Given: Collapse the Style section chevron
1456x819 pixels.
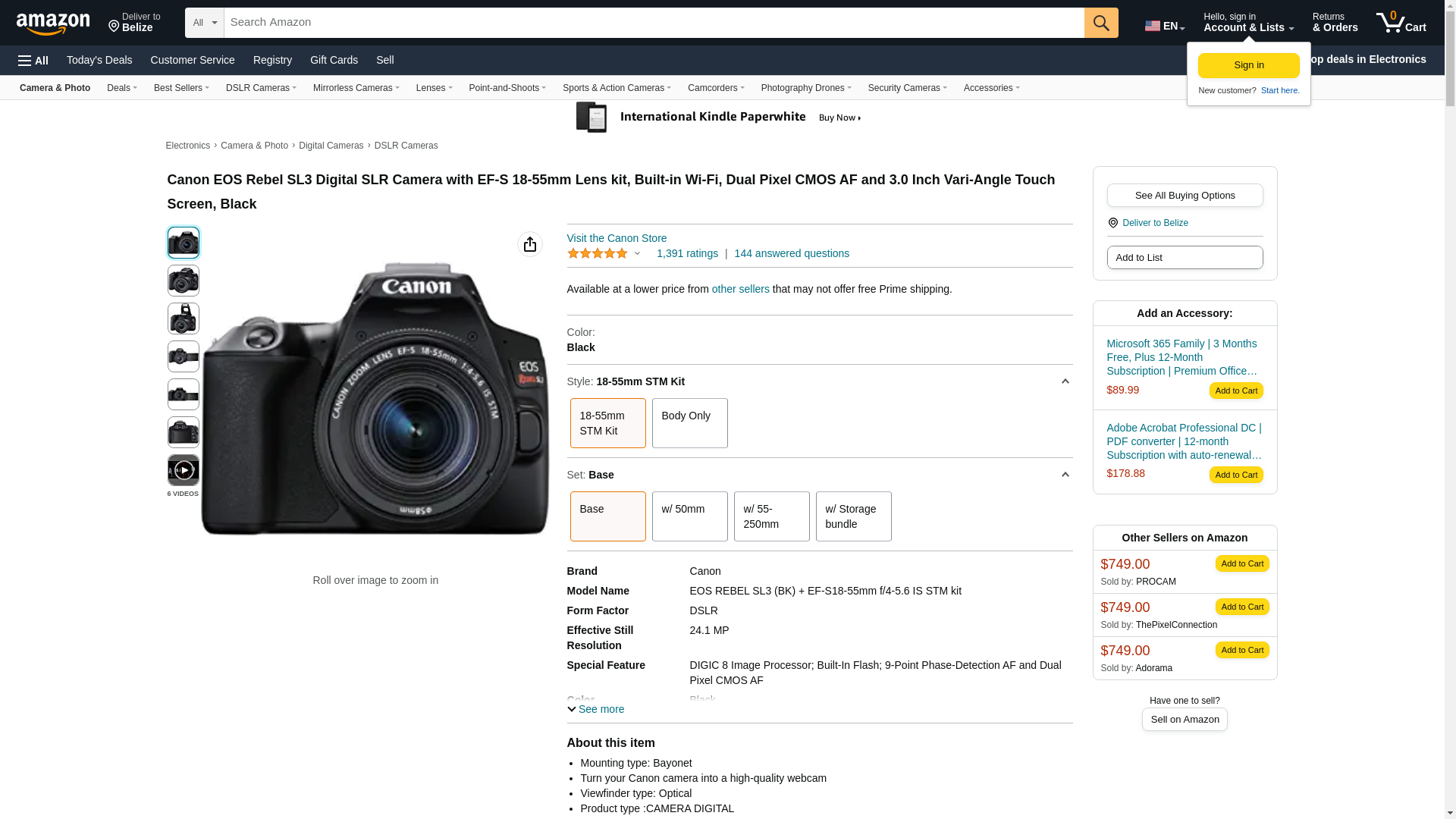Looking at the screenshot, I should click(1065, 381).
